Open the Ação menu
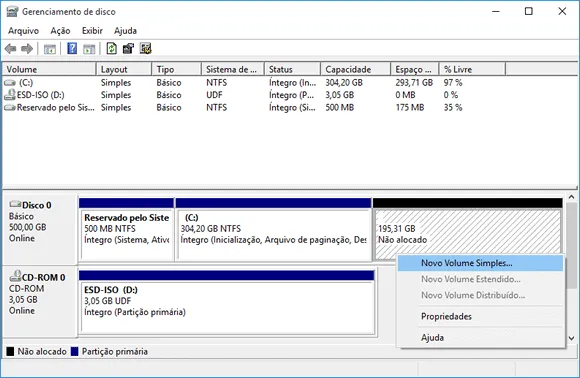 point(60,31)
